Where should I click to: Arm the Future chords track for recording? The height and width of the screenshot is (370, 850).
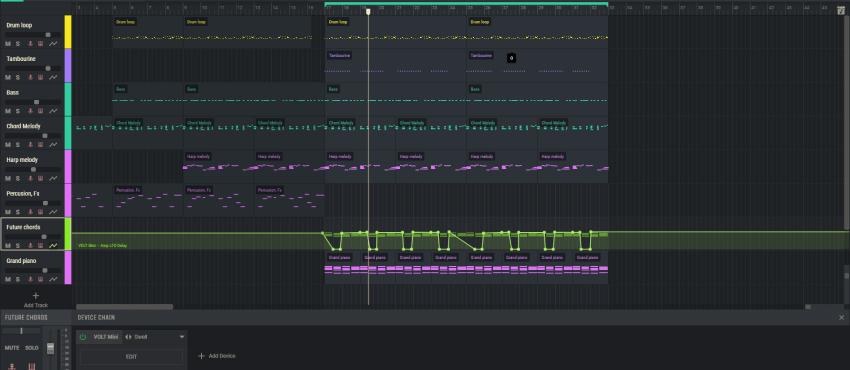pos(30,245)
